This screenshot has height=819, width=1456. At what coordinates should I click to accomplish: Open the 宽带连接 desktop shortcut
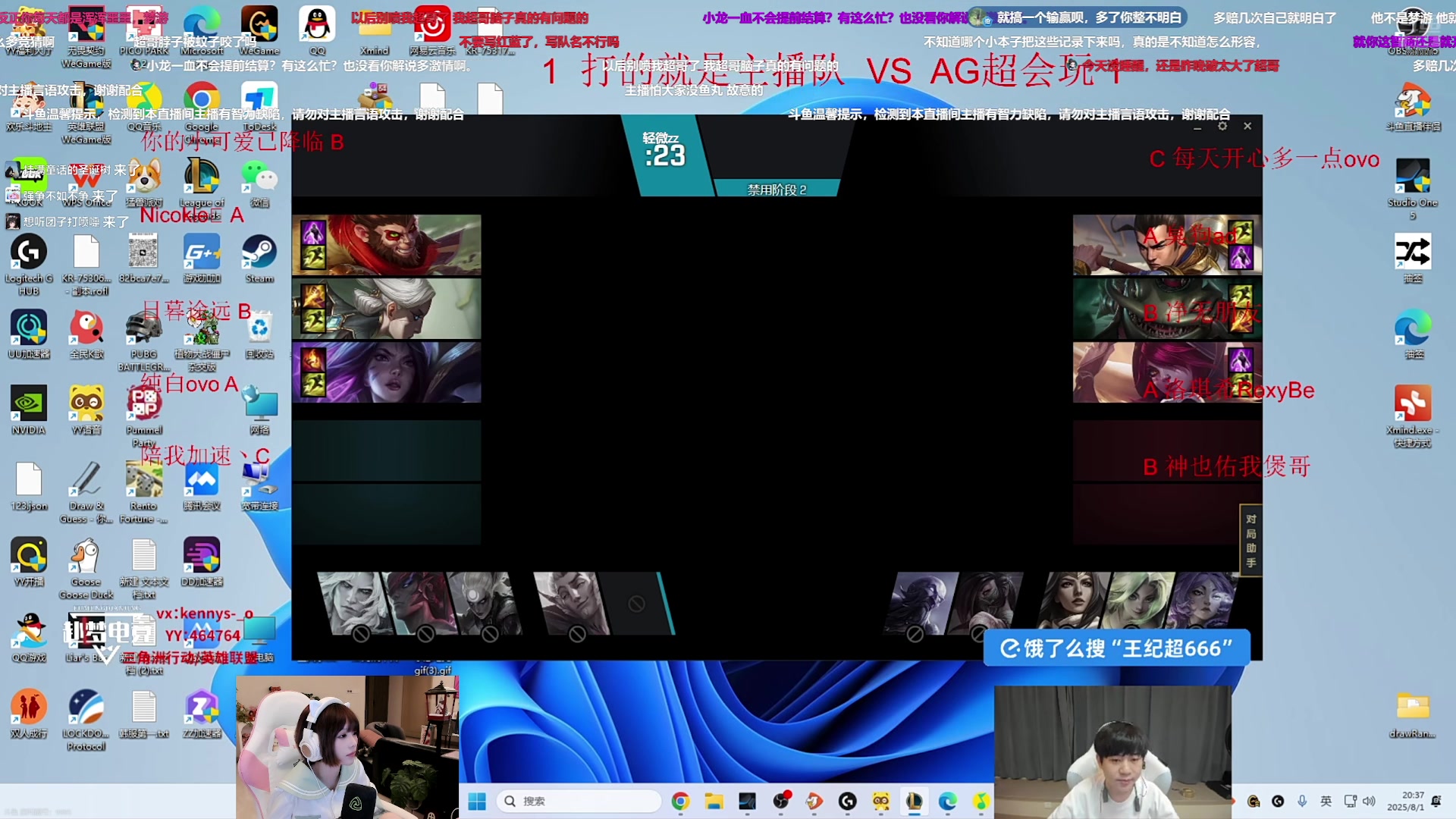259,487
